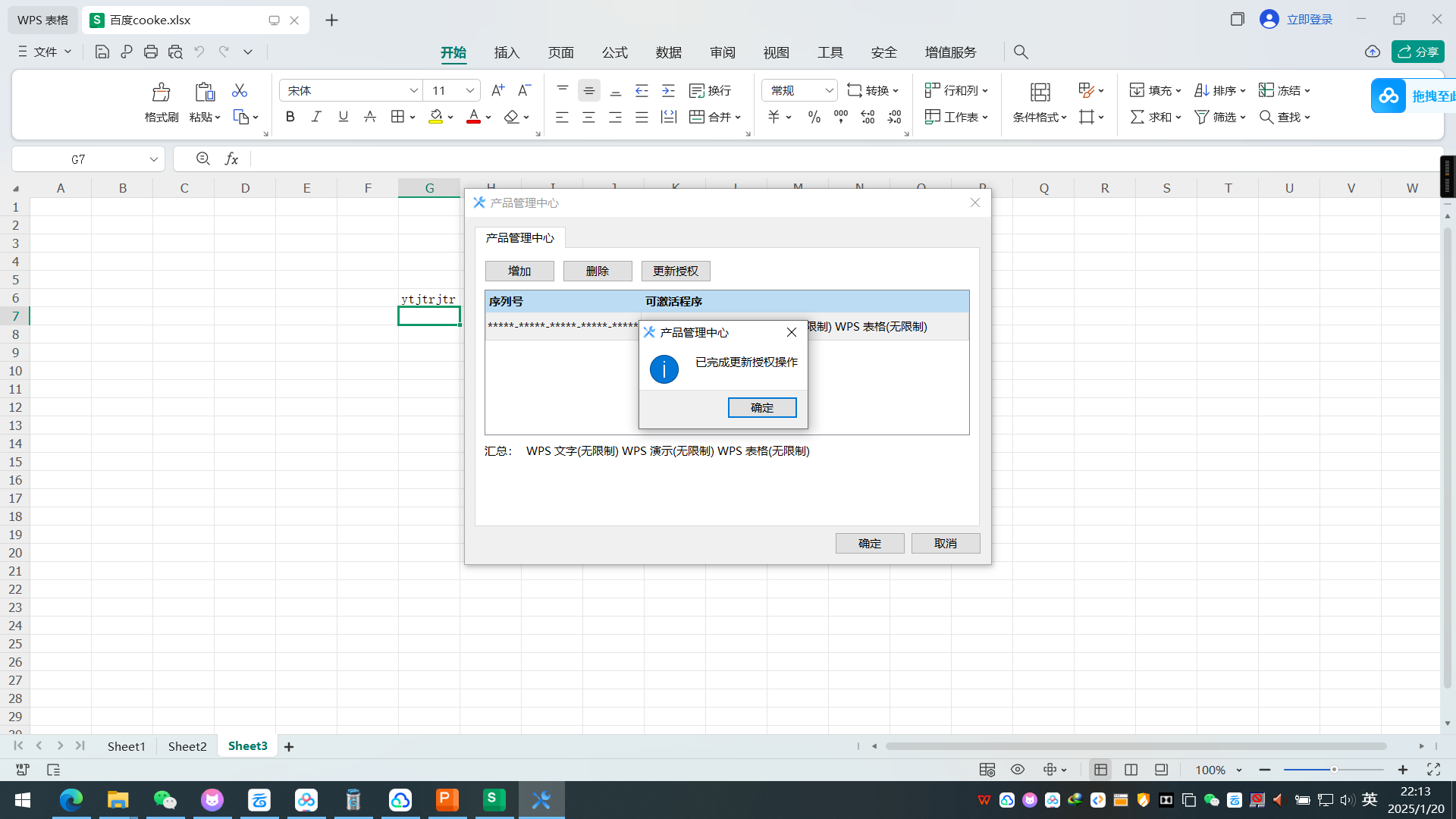Viewport: 1456px width, 819px height.
Task: Click the formula bar input field
Action: click(x=842, y=158)
